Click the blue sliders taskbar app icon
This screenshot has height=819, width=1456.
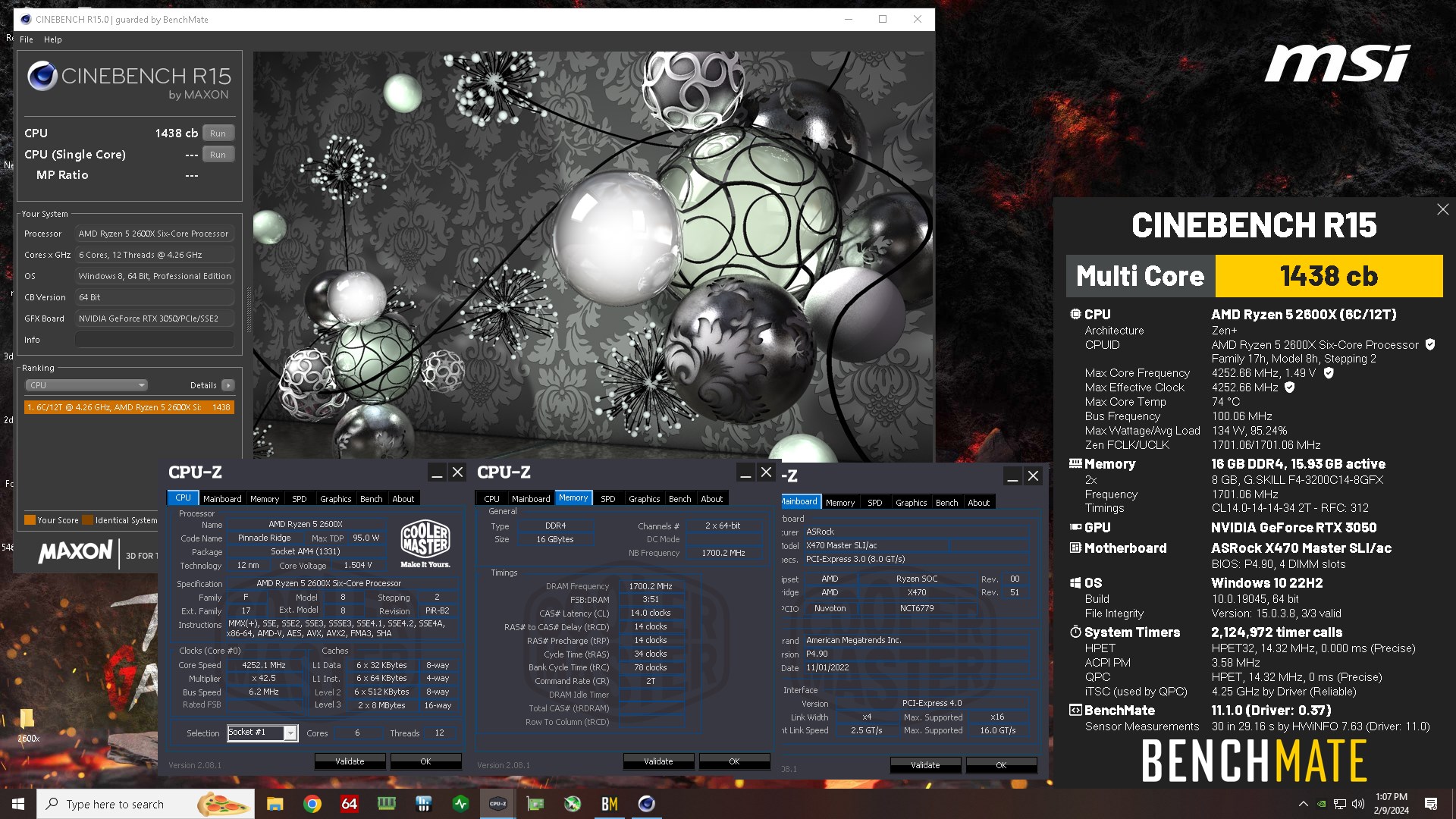[423, 804]
